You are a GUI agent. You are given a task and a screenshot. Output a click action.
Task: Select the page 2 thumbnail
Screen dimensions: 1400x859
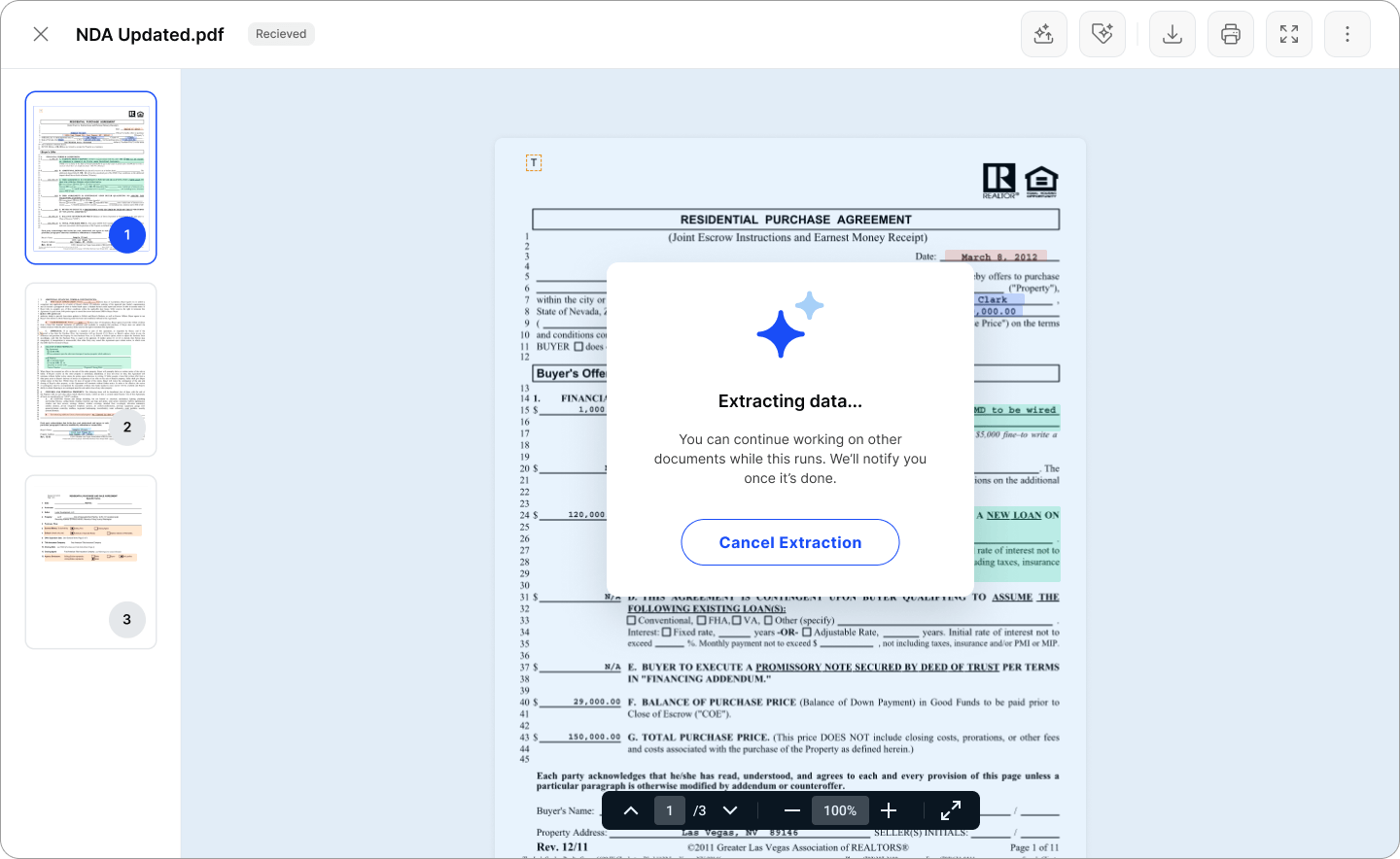click(x=90, y=369)
